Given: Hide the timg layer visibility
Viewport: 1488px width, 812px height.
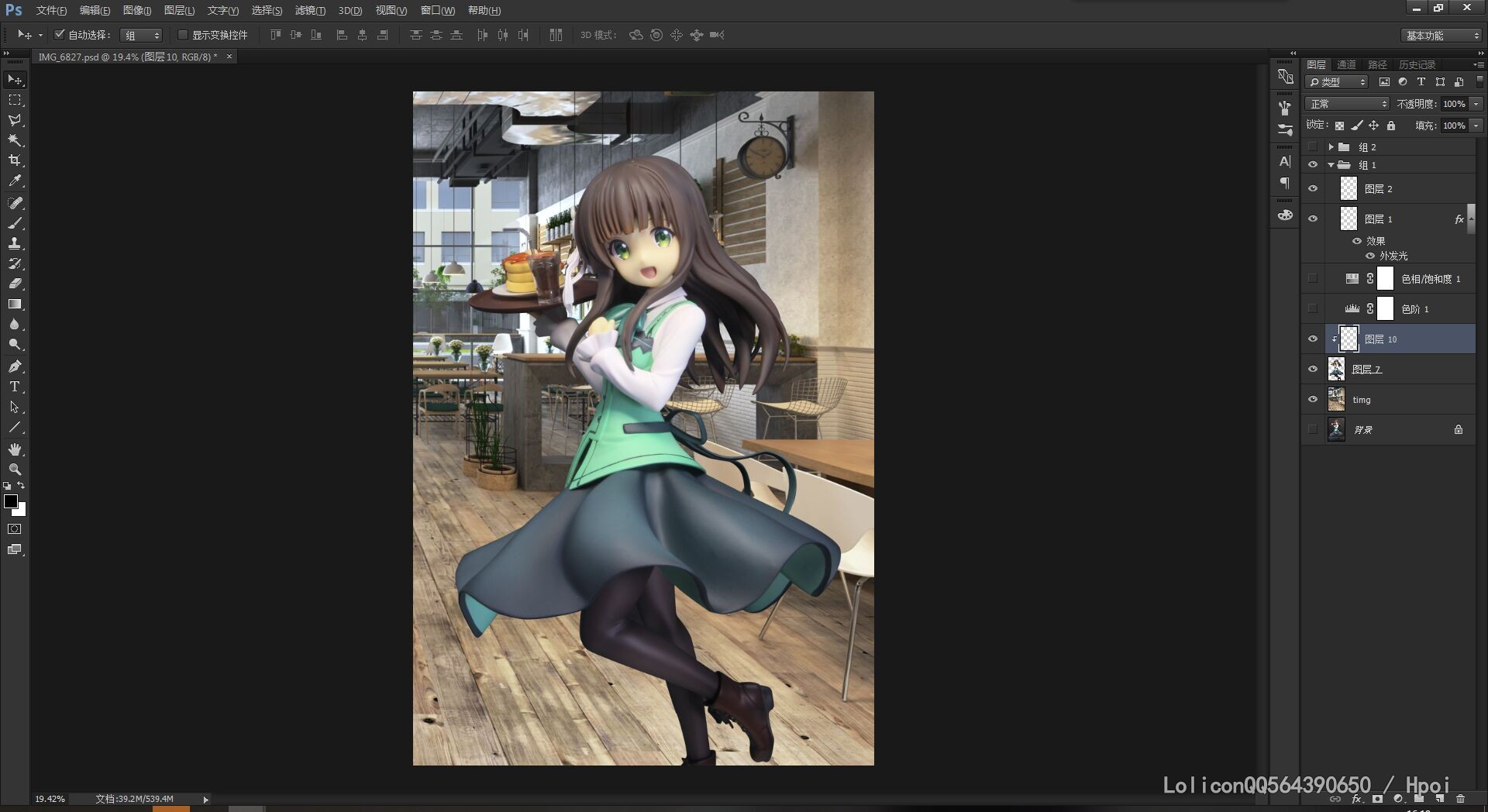Looking at the screenshot, I should pyautogui.click(x=1313, y=400).
